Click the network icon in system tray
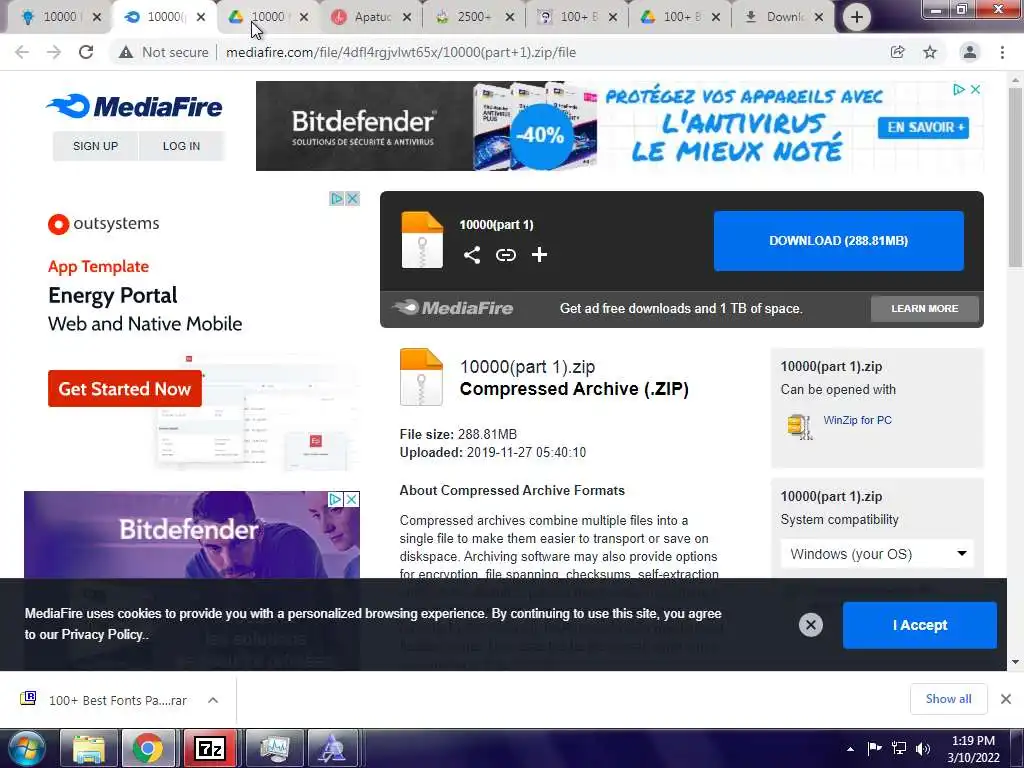This screenshot has height=768, width=1024. click(899, 748)
